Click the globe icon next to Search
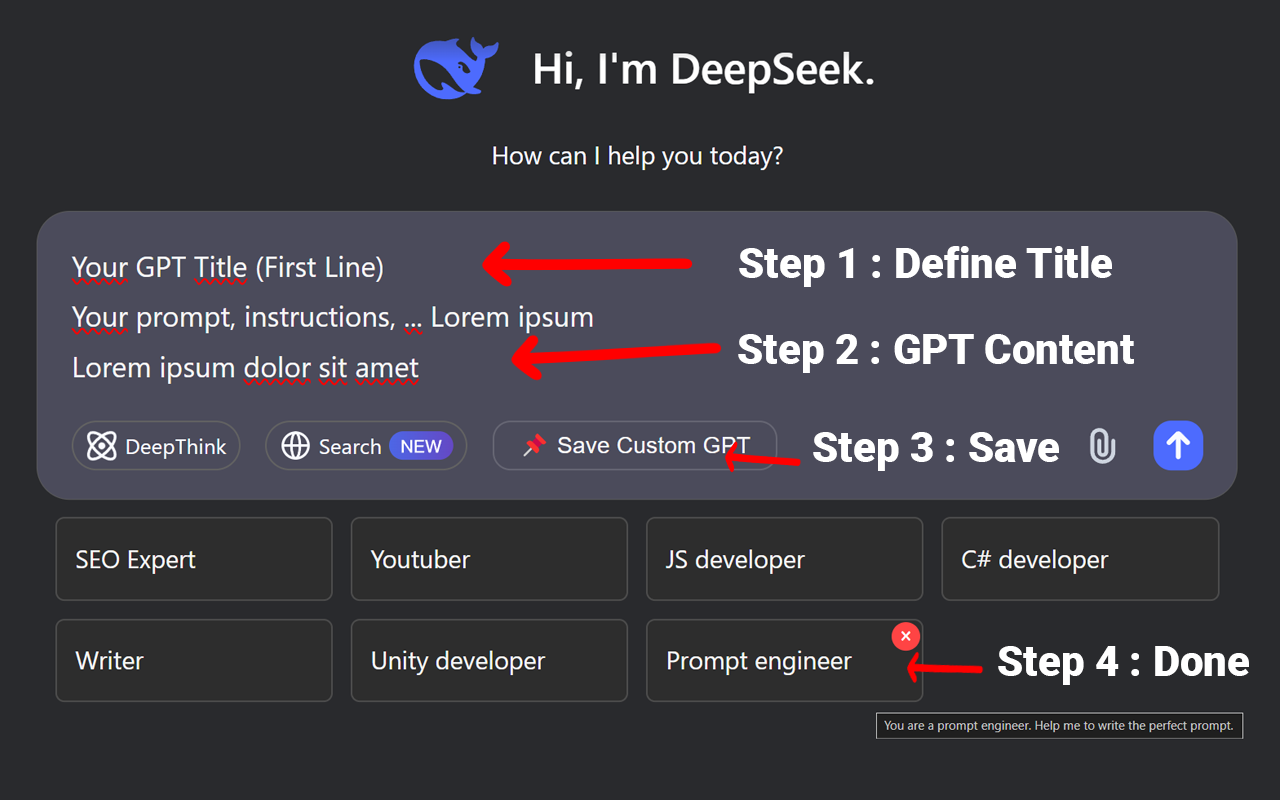The image size is (1280, 800). tap(295, 445)
